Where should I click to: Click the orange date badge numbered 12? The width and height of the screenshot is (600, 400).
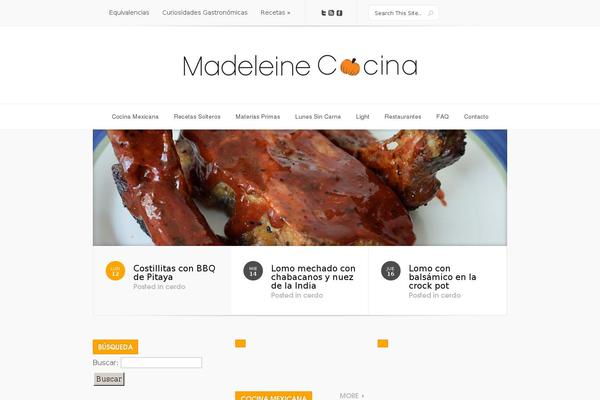pyautogui.click(x=115, y=271)
